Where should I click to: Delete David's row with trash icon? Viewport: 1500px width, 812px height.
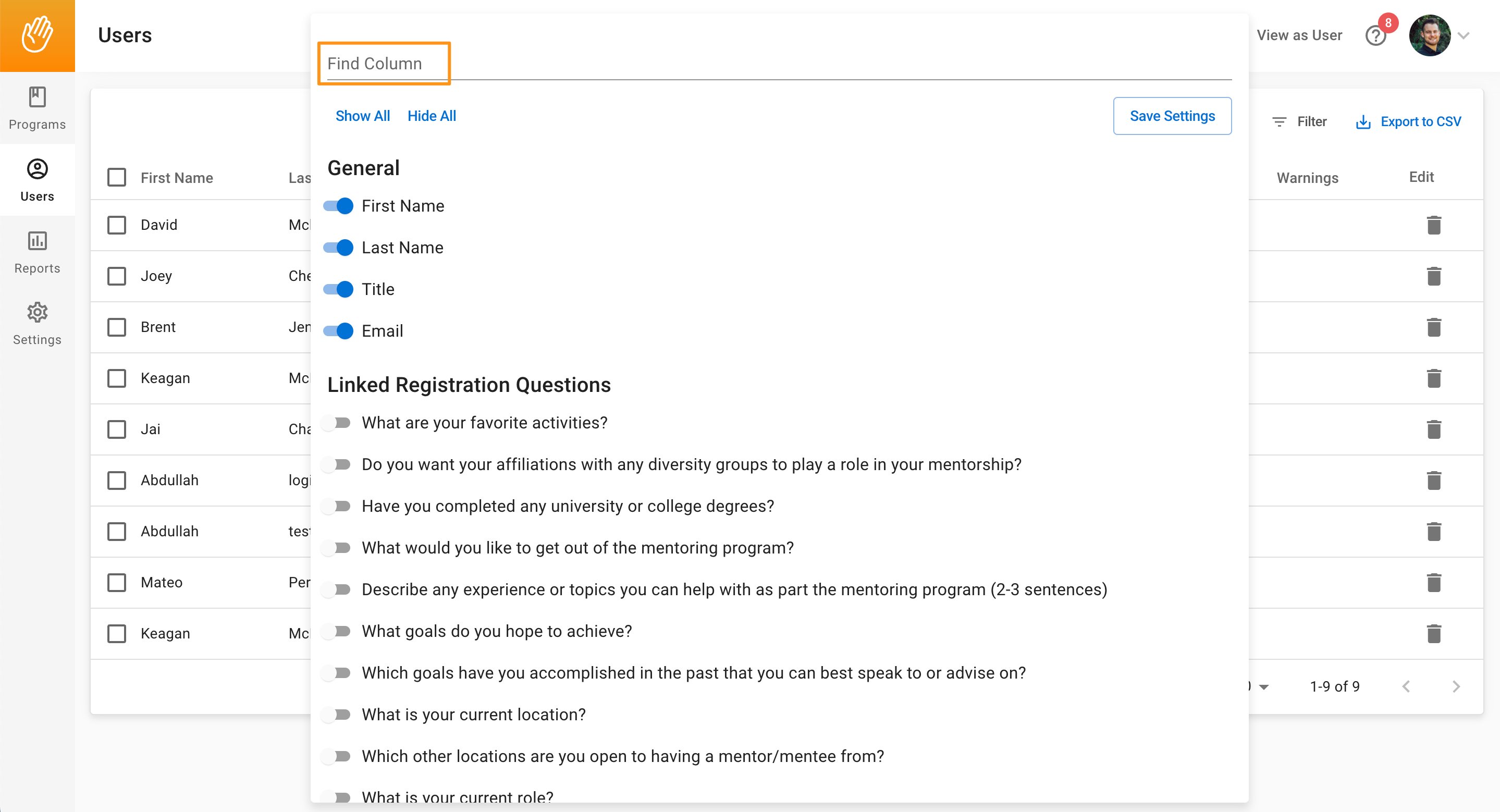[x=1434, y=225]
